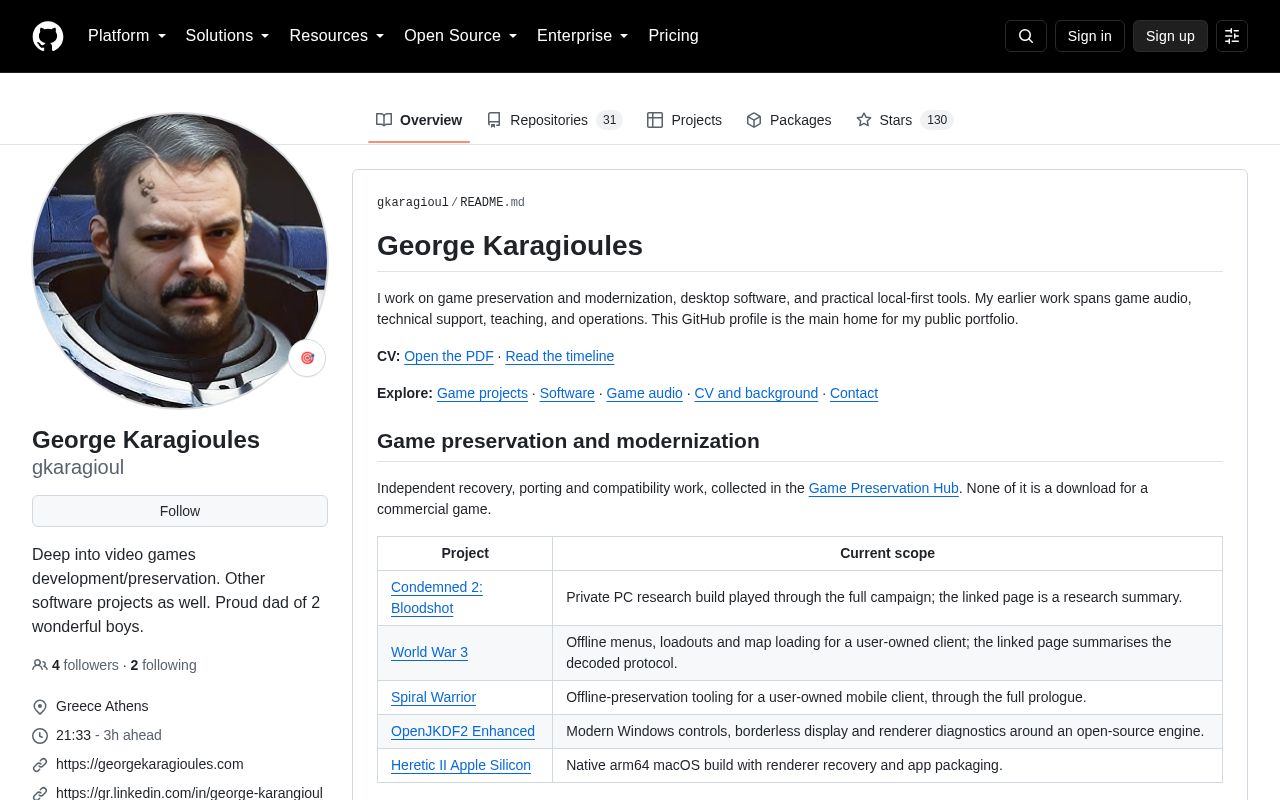This screenshot has height=800, width=1280.
Task: Switch to the Repositories tab
Action: [554, 120]
